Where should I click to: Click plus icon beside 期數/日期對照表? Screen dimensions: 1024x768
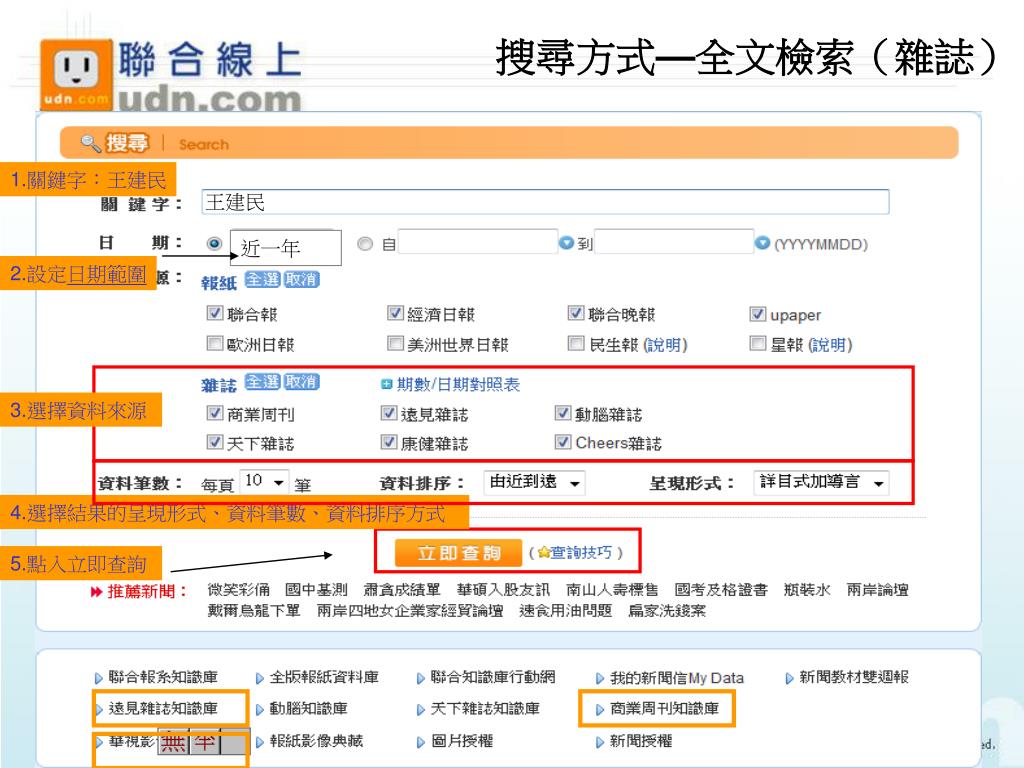pyautogui.click(x=387, y=385)
